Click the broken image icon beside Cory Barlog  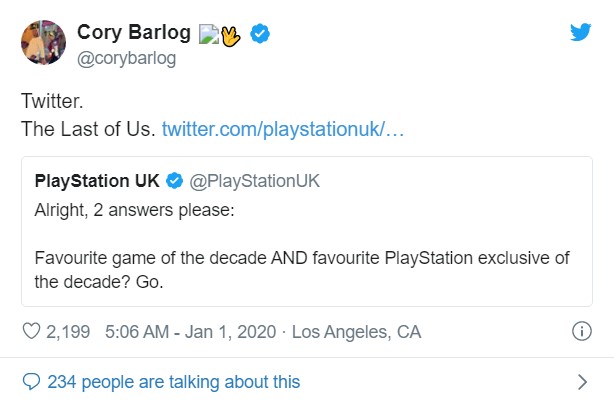point(208,35)
